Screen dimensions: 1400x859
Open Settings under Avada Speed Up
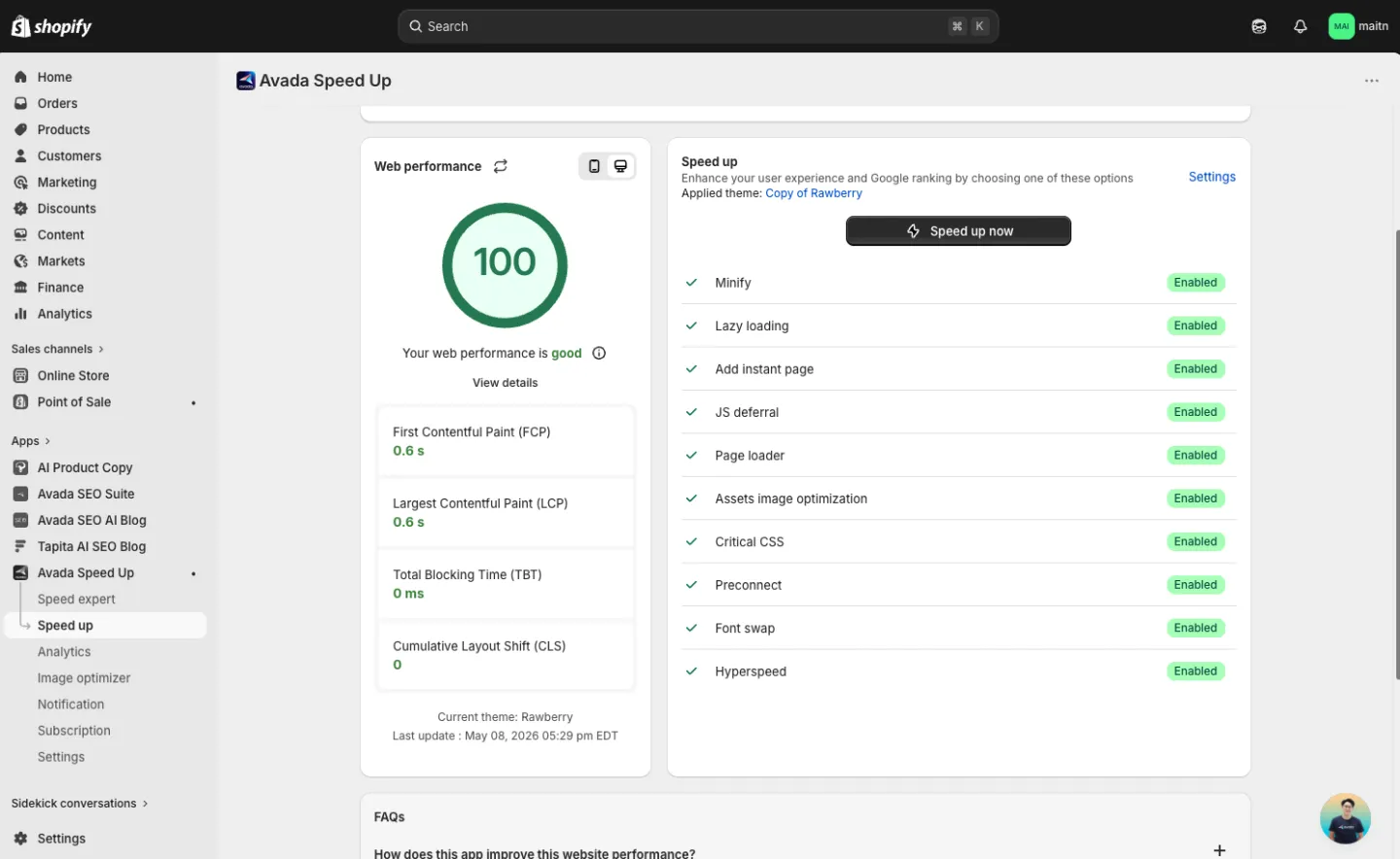[x=61, y=757]
